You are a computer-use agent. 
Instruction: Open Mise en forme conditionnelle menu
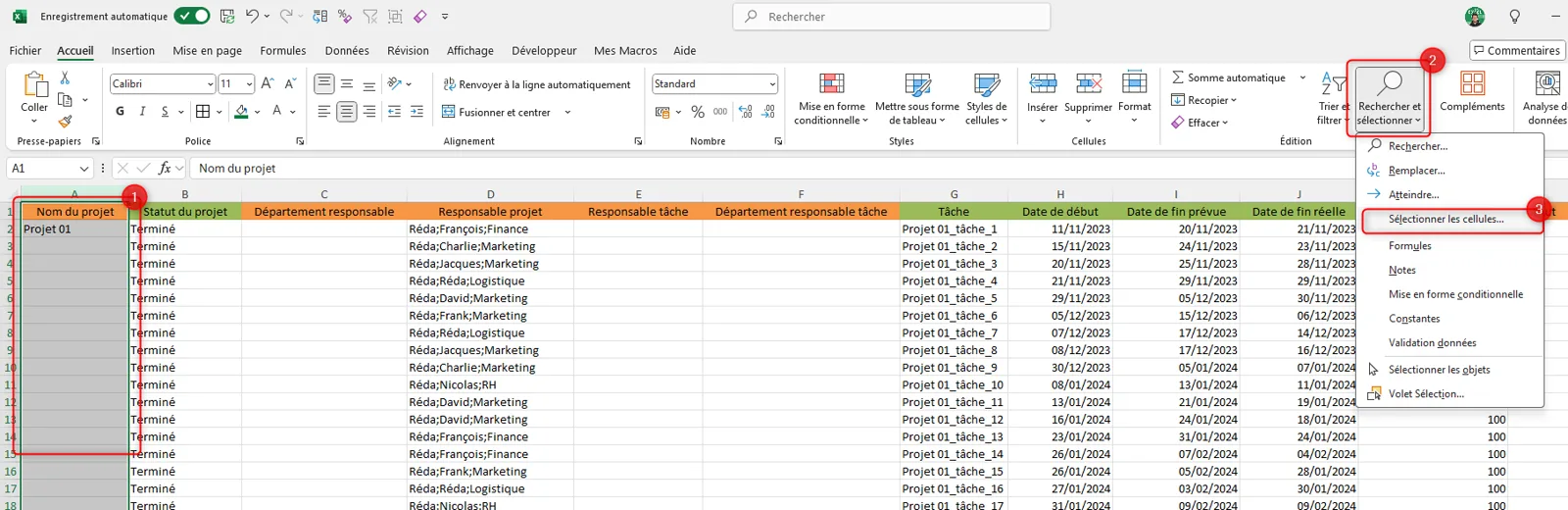click(831, 98)
